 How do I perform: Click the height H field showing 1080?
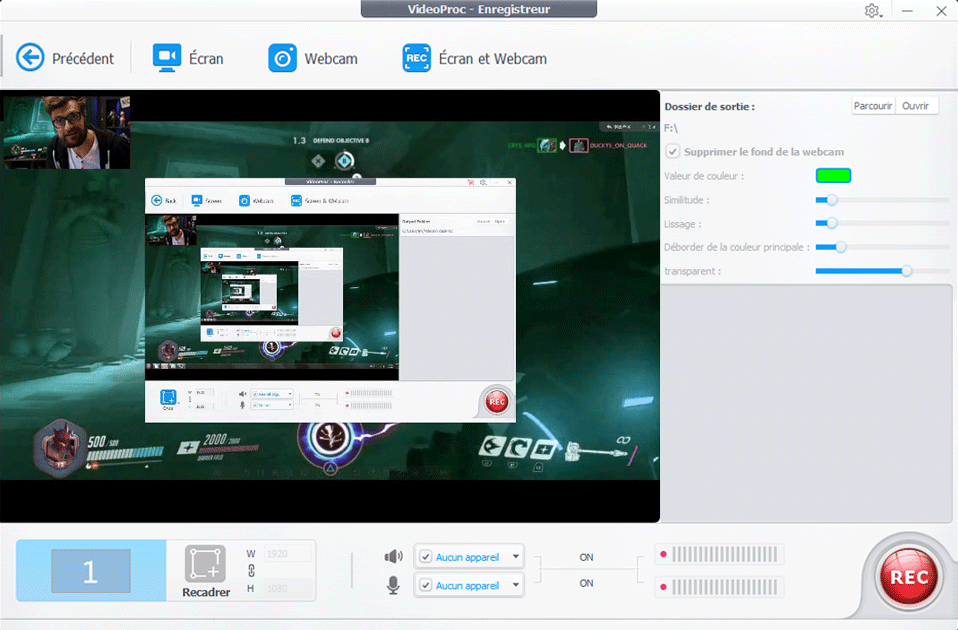click(x=288, y=588)
